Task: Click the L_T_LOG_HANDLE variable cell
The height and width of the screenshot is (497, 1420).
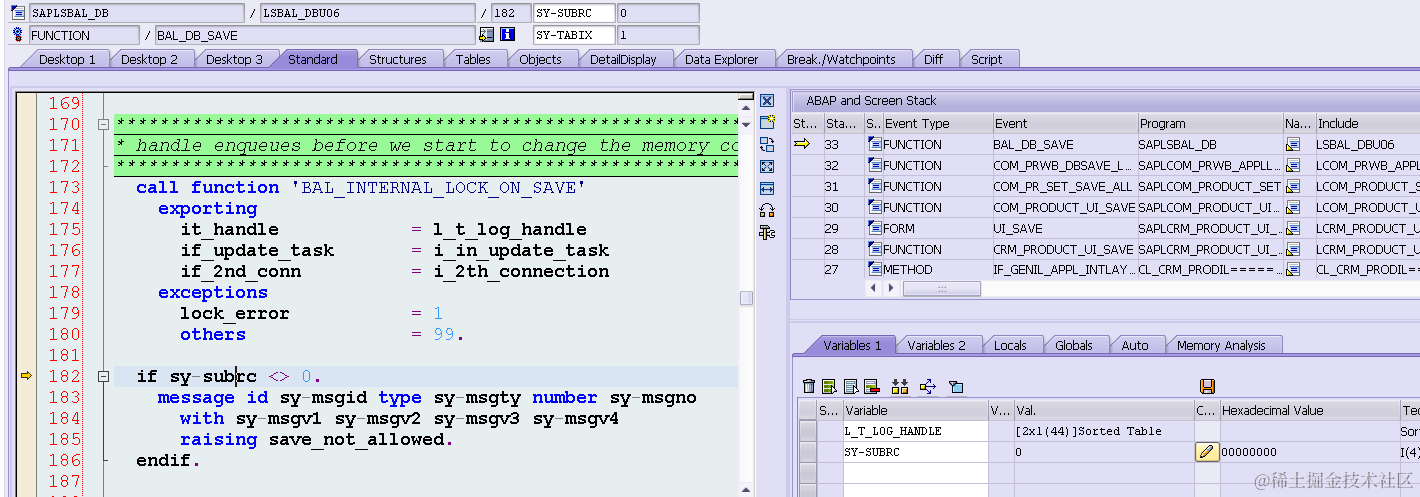Action: (914, 431)
